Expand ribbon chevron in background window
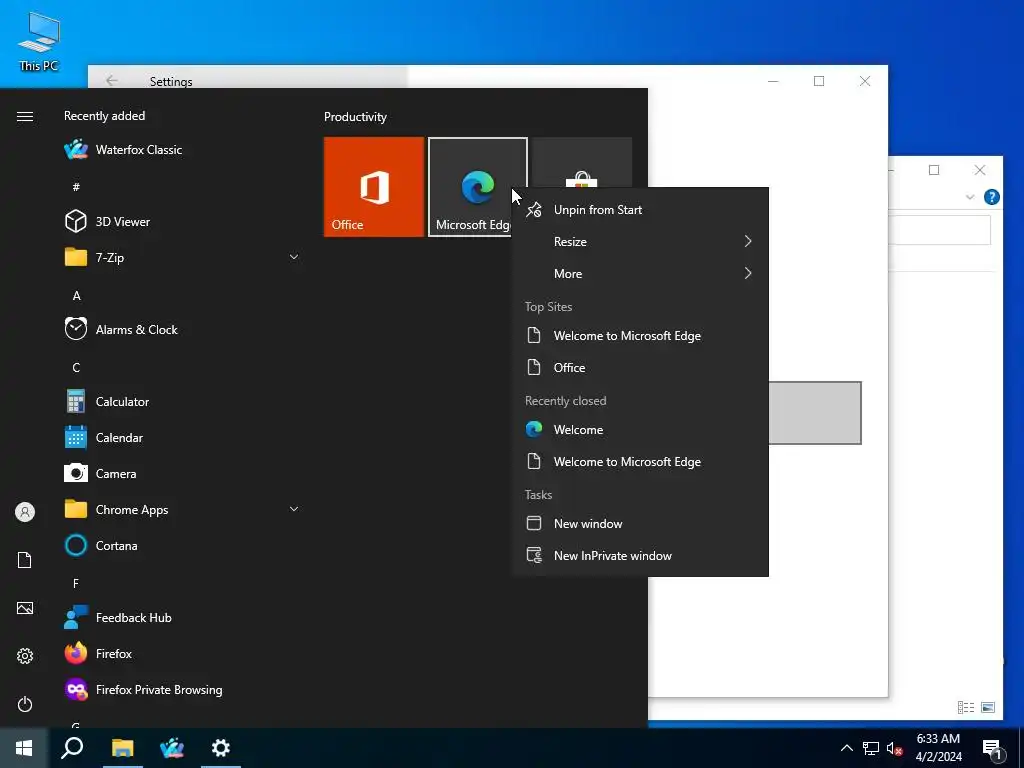 pos(970,197)
